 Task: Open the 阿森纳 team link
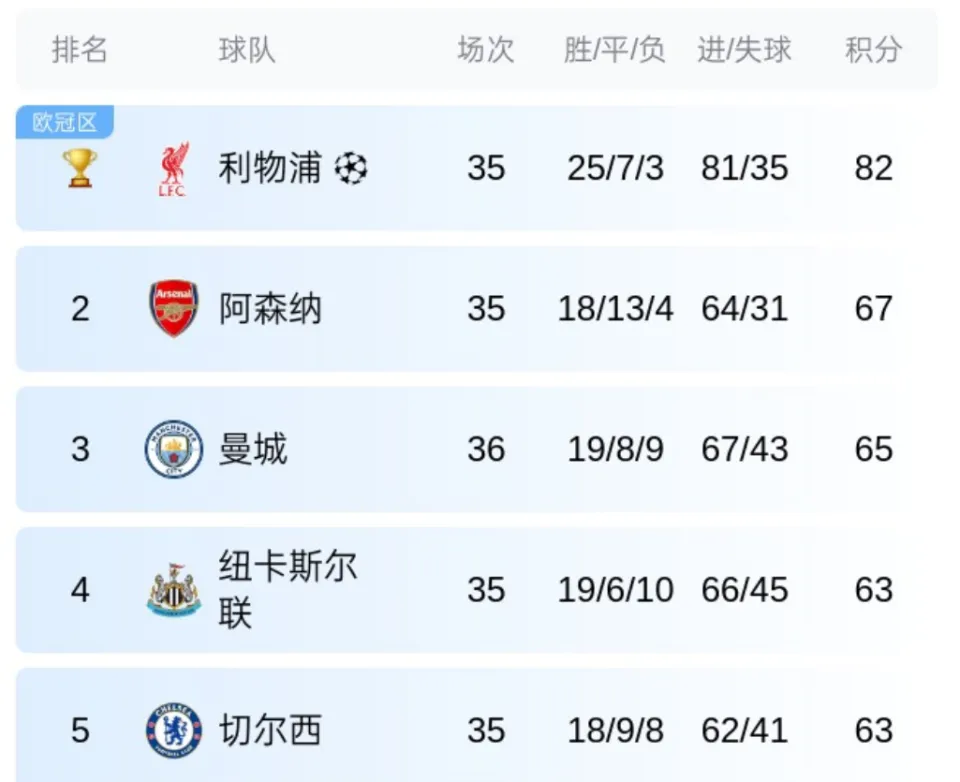click(x=270, y=309)
